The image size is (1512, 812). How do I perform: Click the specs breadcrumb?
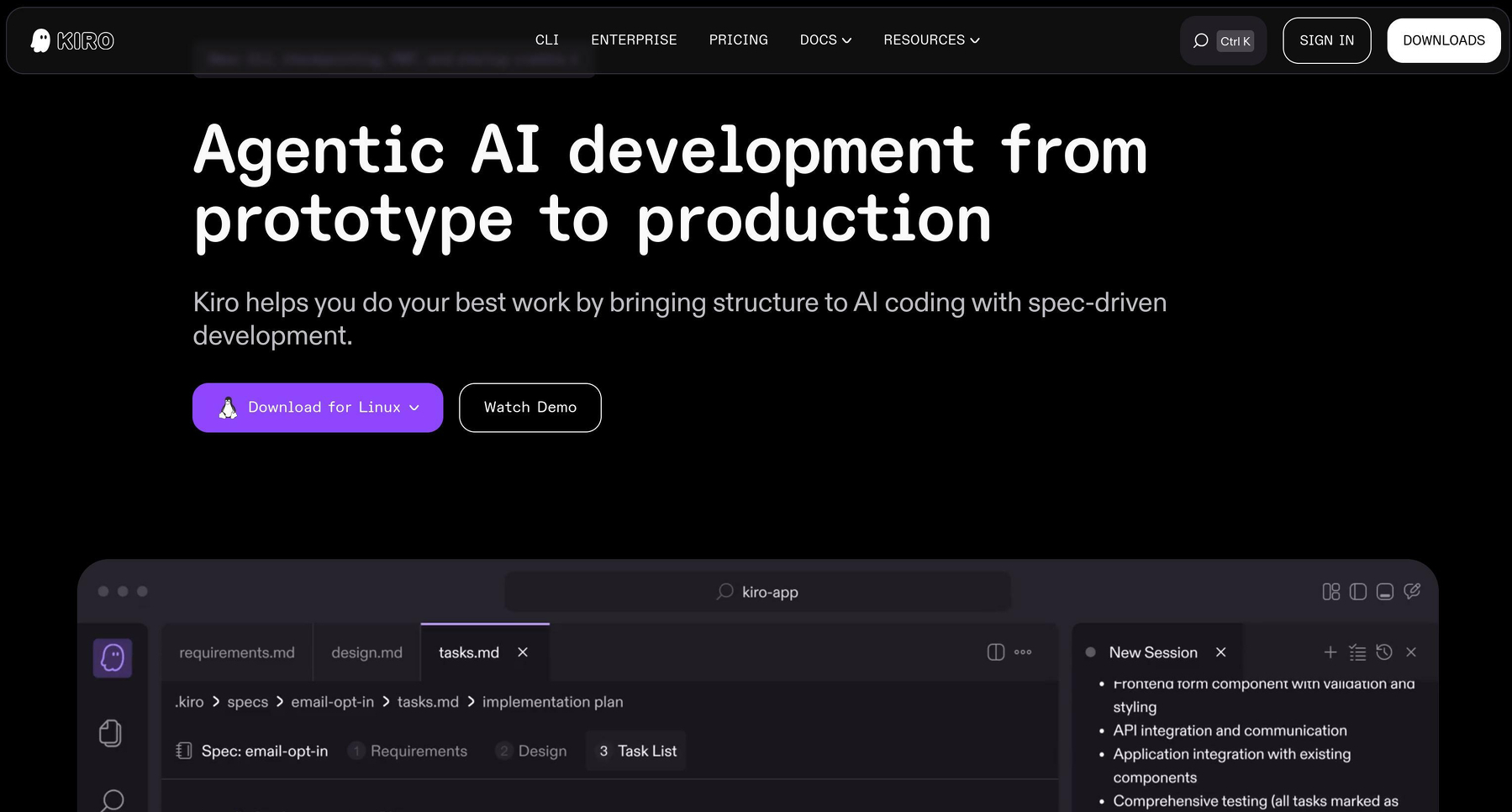248,702
